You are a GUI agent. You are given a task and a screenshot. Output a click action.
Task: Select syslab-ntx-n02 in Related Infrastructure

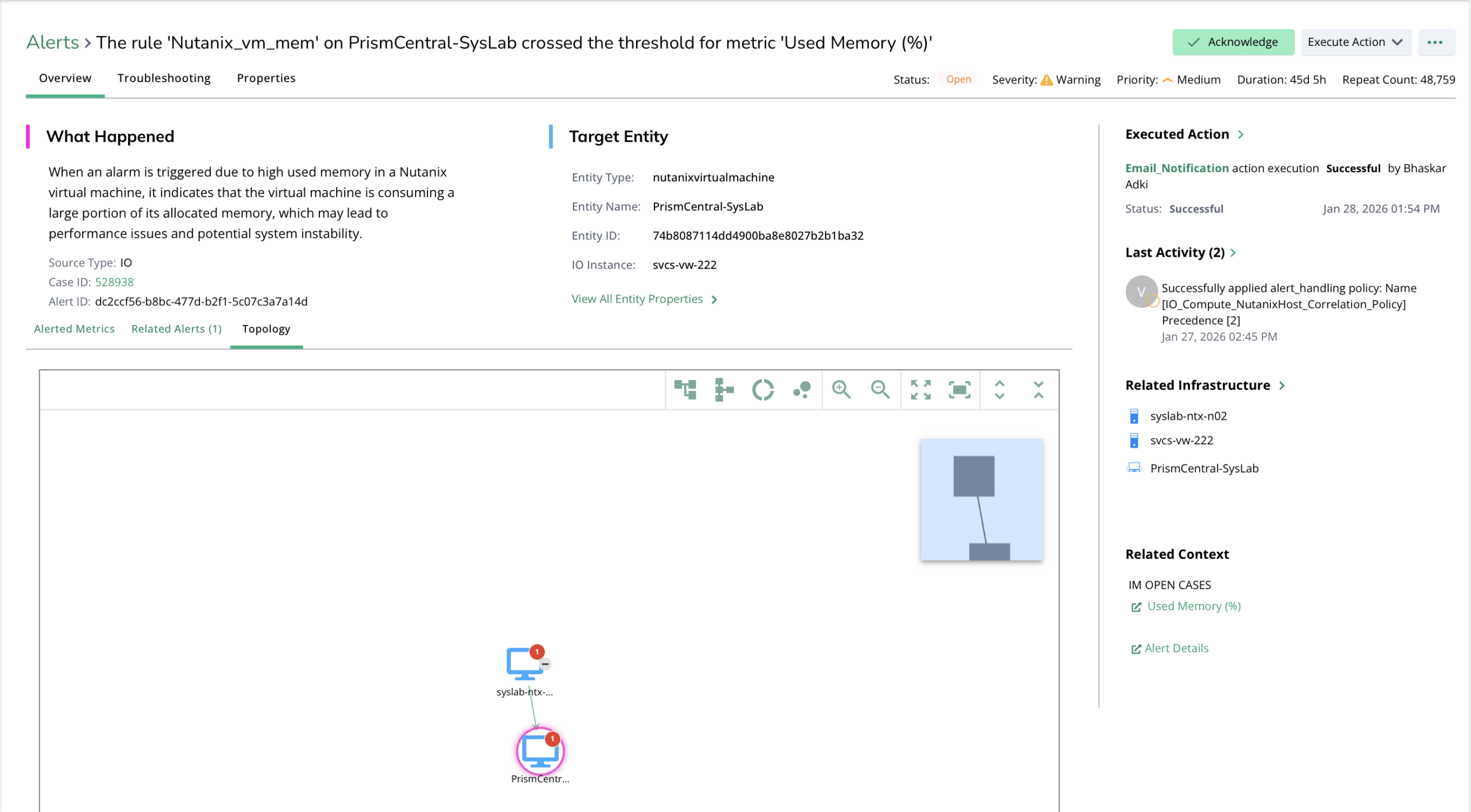pos(1188,416)
